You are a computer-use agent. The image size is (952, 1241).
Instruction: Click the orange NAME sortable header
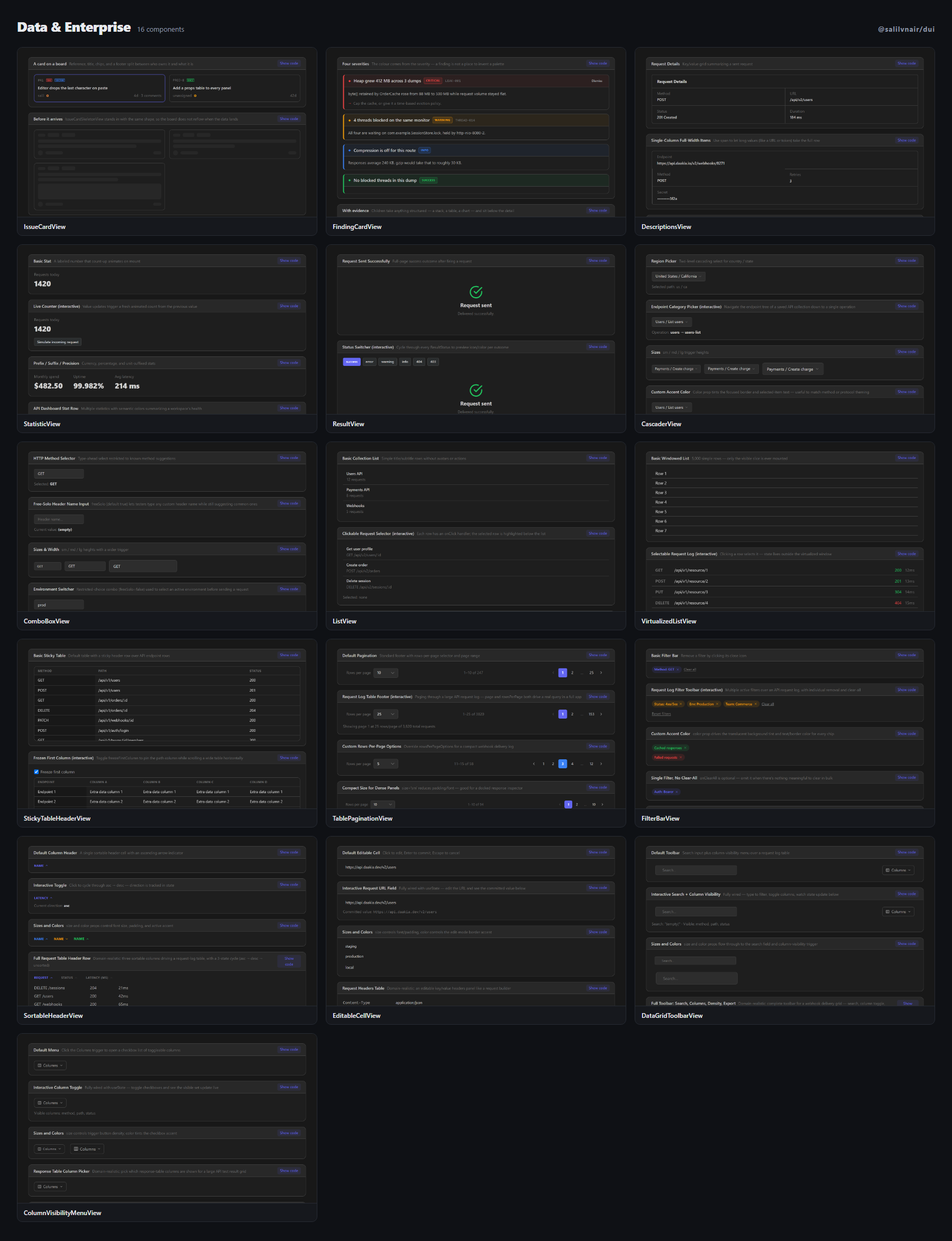[61, 939]
